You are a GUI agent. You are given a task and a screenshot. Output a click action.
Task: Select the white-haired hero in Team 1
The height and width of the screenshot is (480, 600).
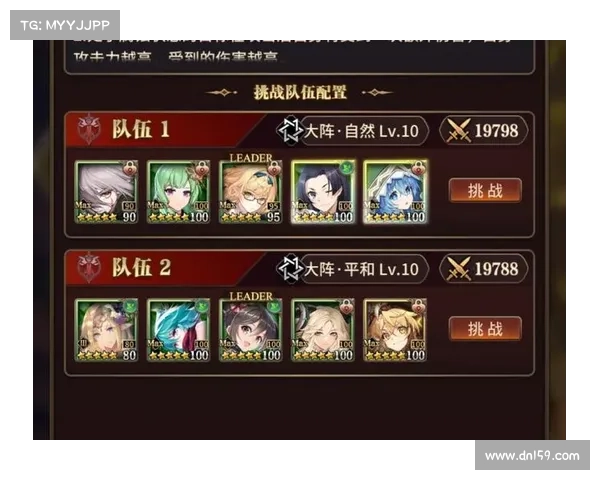tap(106, 192)
